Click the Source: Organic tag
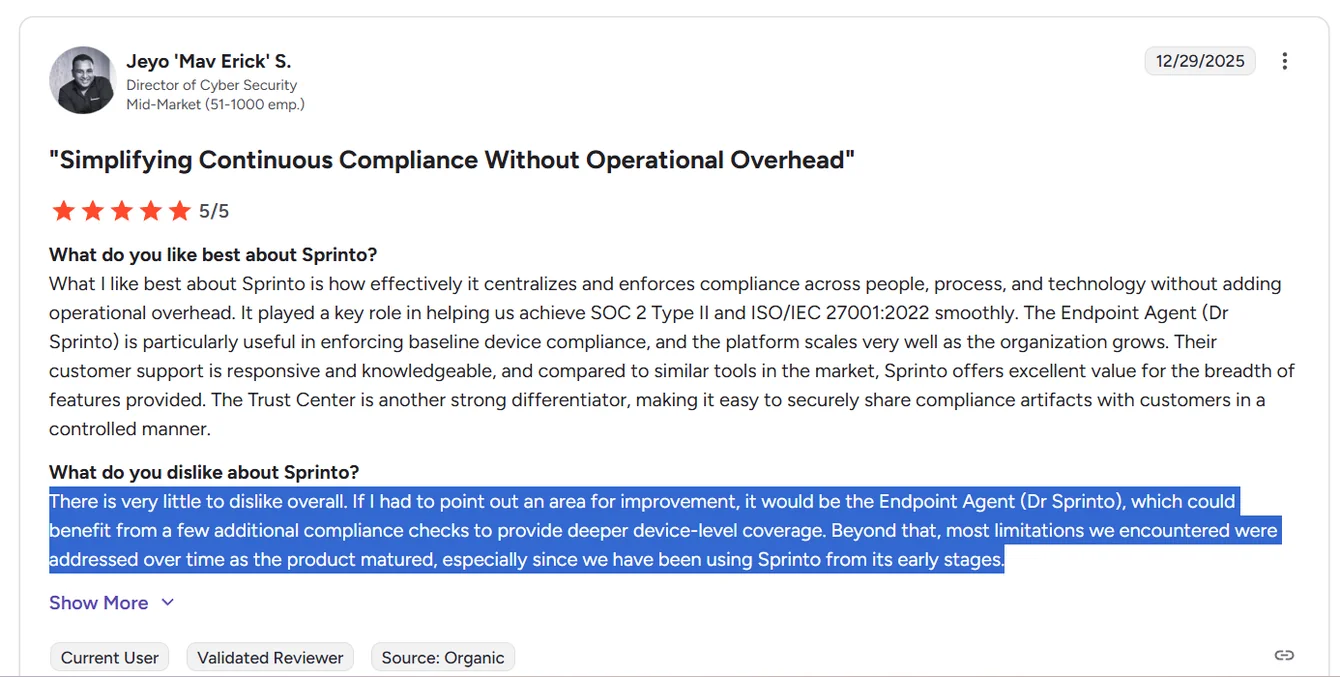Viewport: 1340px width, 677px height. tap(443, 657)
